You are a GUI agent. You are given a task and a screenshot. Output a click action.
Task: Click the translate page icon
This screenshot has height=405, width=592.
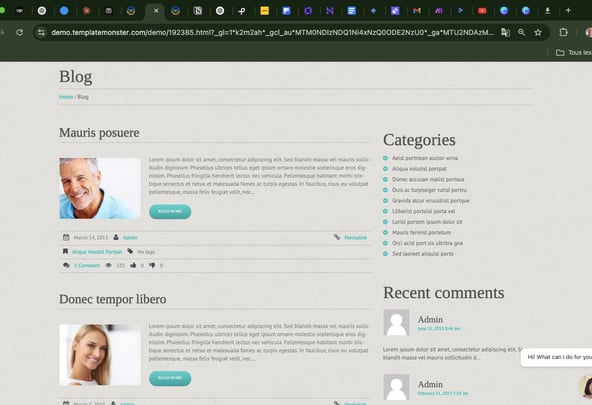click(x=505, y=32)
